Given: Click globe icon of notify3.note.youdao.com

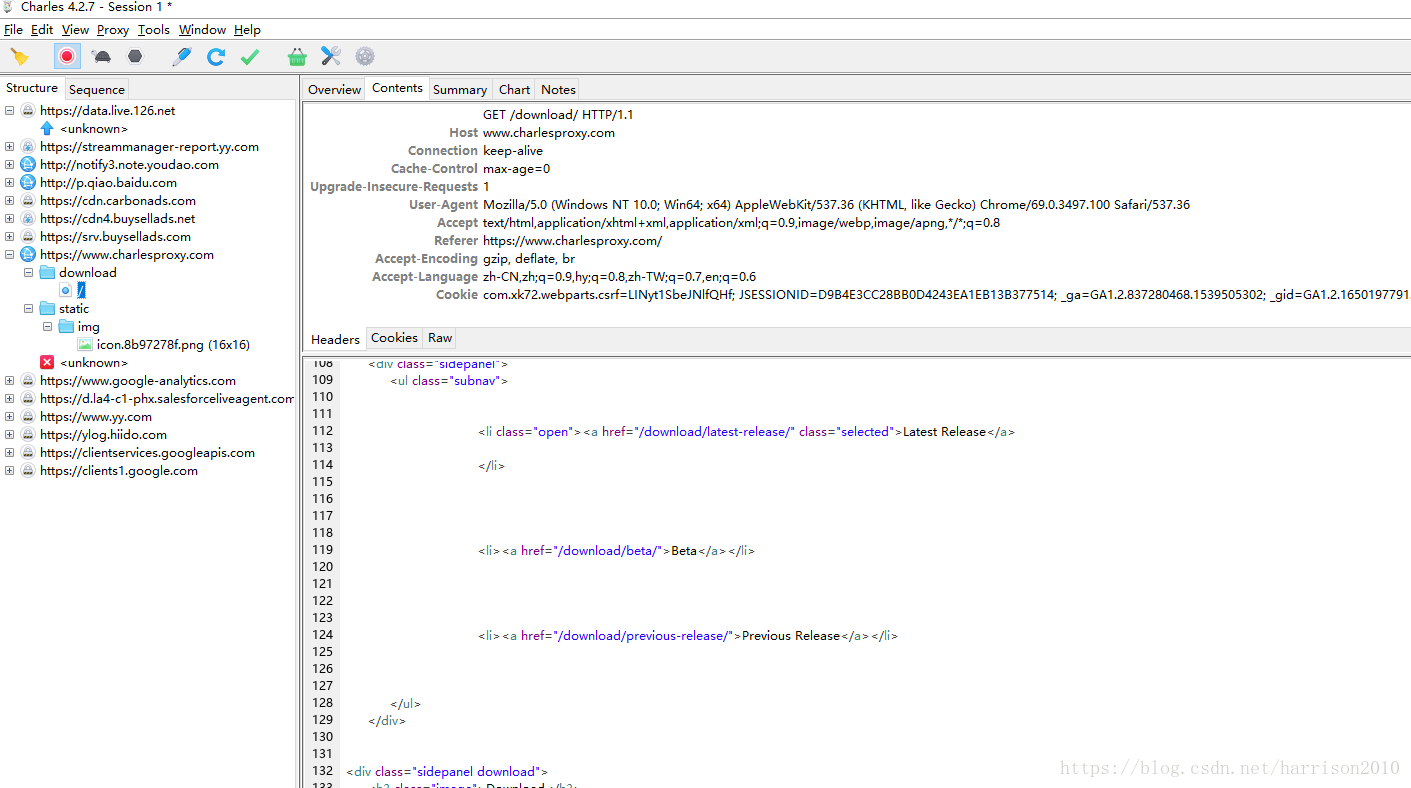Looking at the screenshot, I should coord(28,165).
